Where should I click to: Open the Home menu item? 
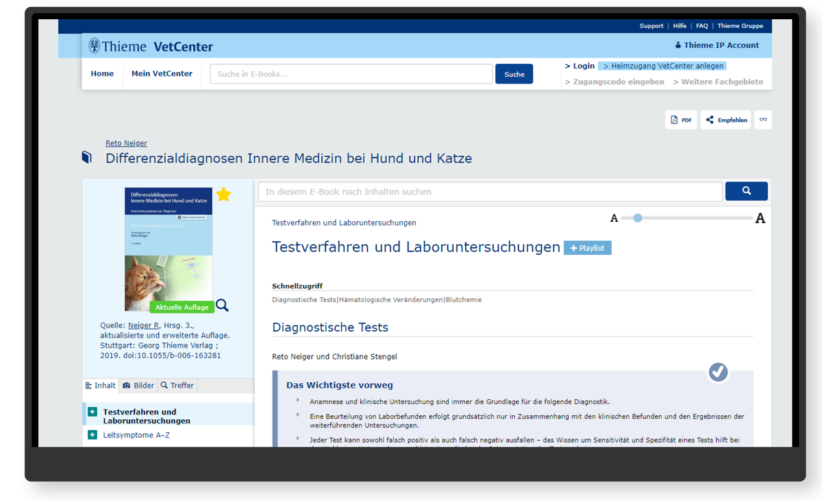point(102,74)
